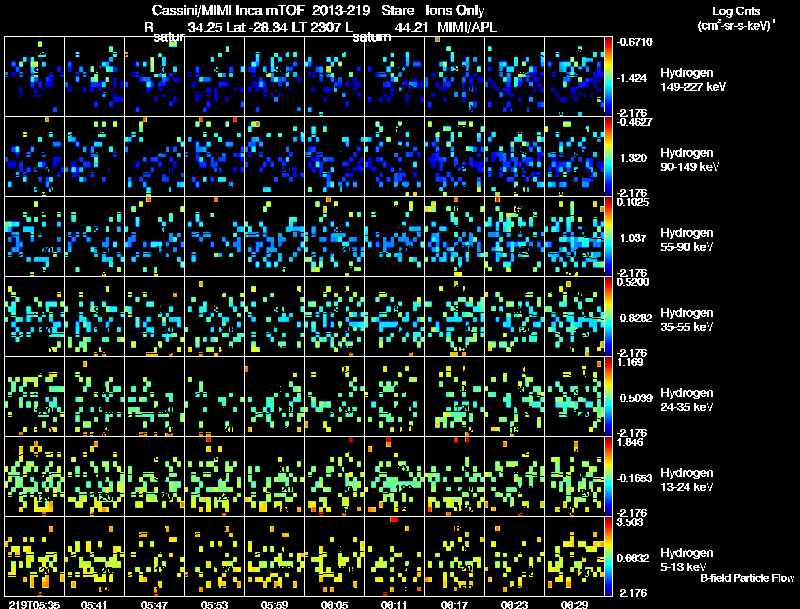The height and width of the screenshot is (609, 800).
Task: Open the 90-149 keV panel at 06:17
Action: pyautogui.click(x=454, y=156)
